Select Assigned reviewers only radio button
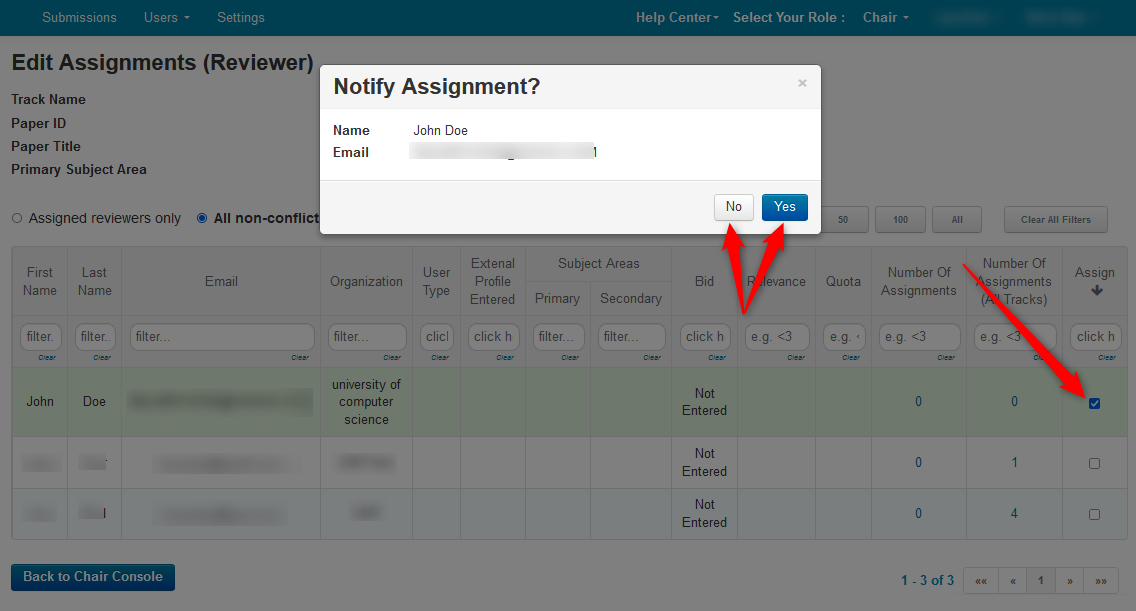Screen dimensions: 1136x611 point(17,218)
